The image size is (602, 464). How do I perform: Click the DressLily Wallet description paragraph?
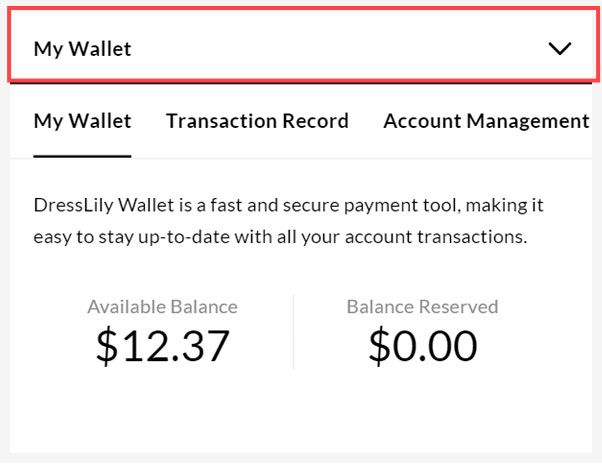tap(288, 221)
